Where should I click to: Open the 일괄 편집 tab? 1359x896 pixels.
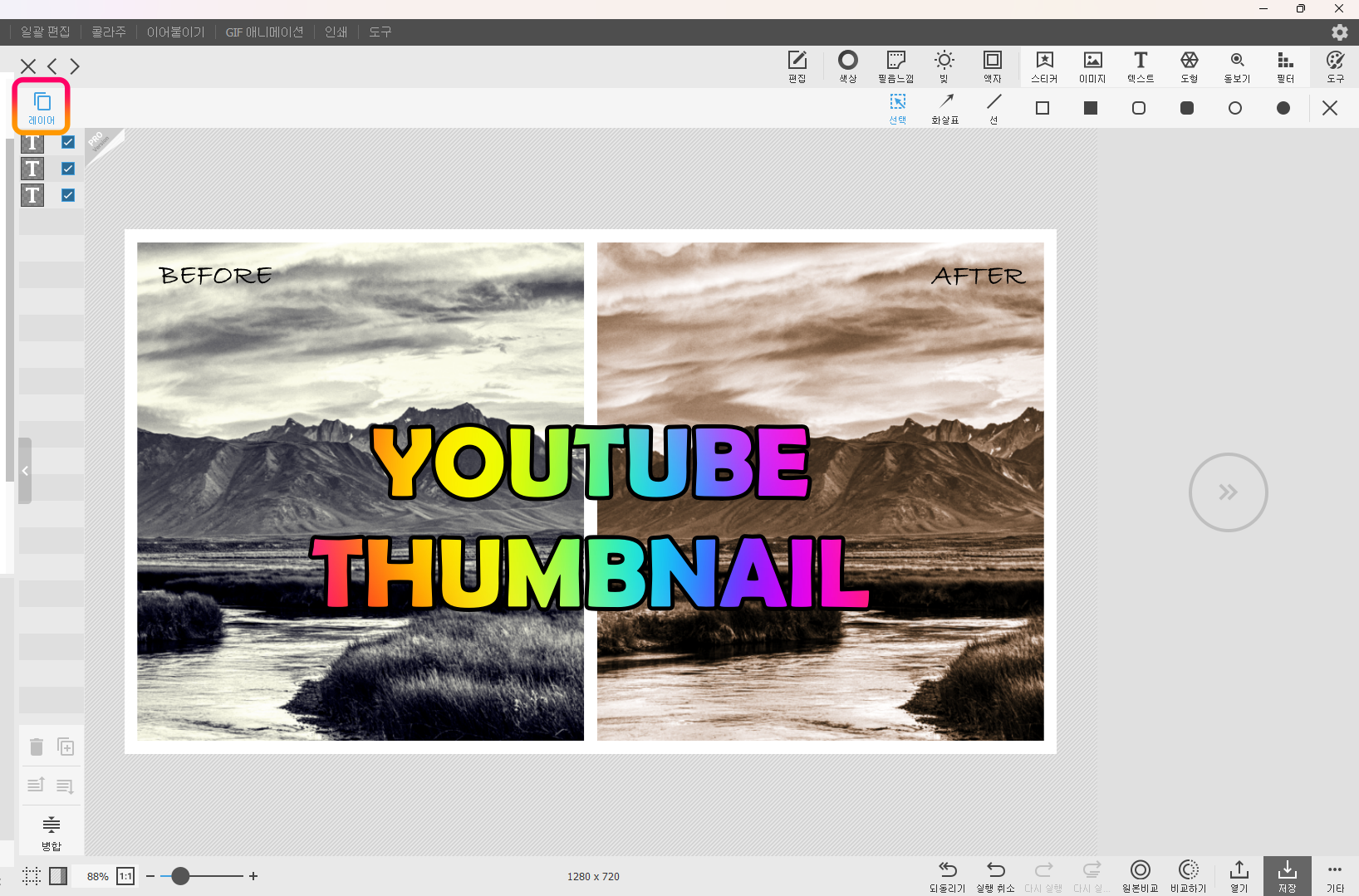[46, 32]
